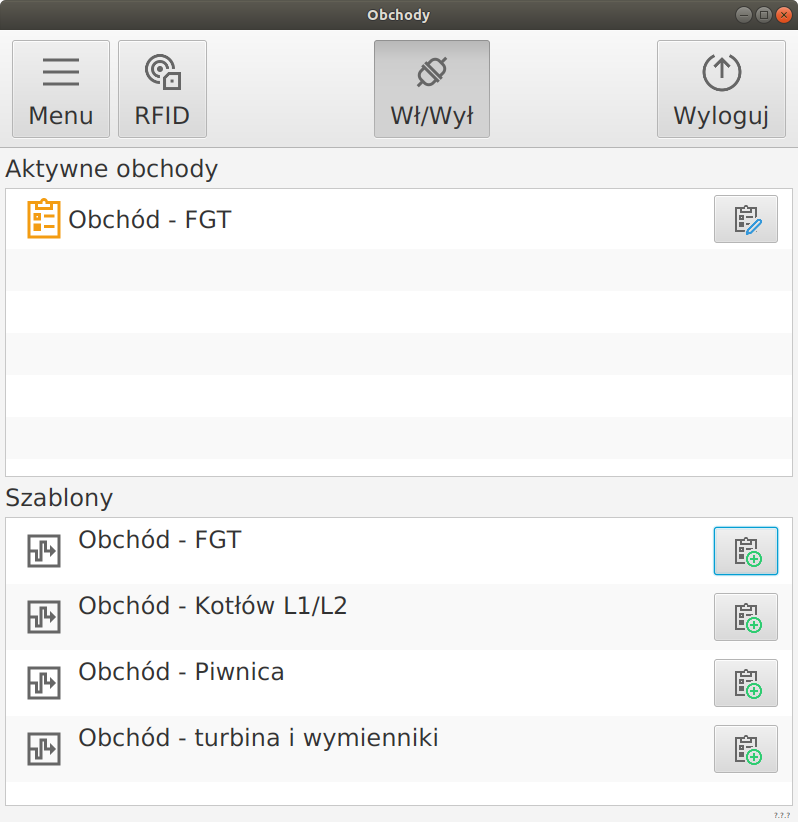The width and height of the screenshot is (798, 822).
Task: Click the template icon next to Obchód - turbina i wymienniki
Action: tap(44, 749)
